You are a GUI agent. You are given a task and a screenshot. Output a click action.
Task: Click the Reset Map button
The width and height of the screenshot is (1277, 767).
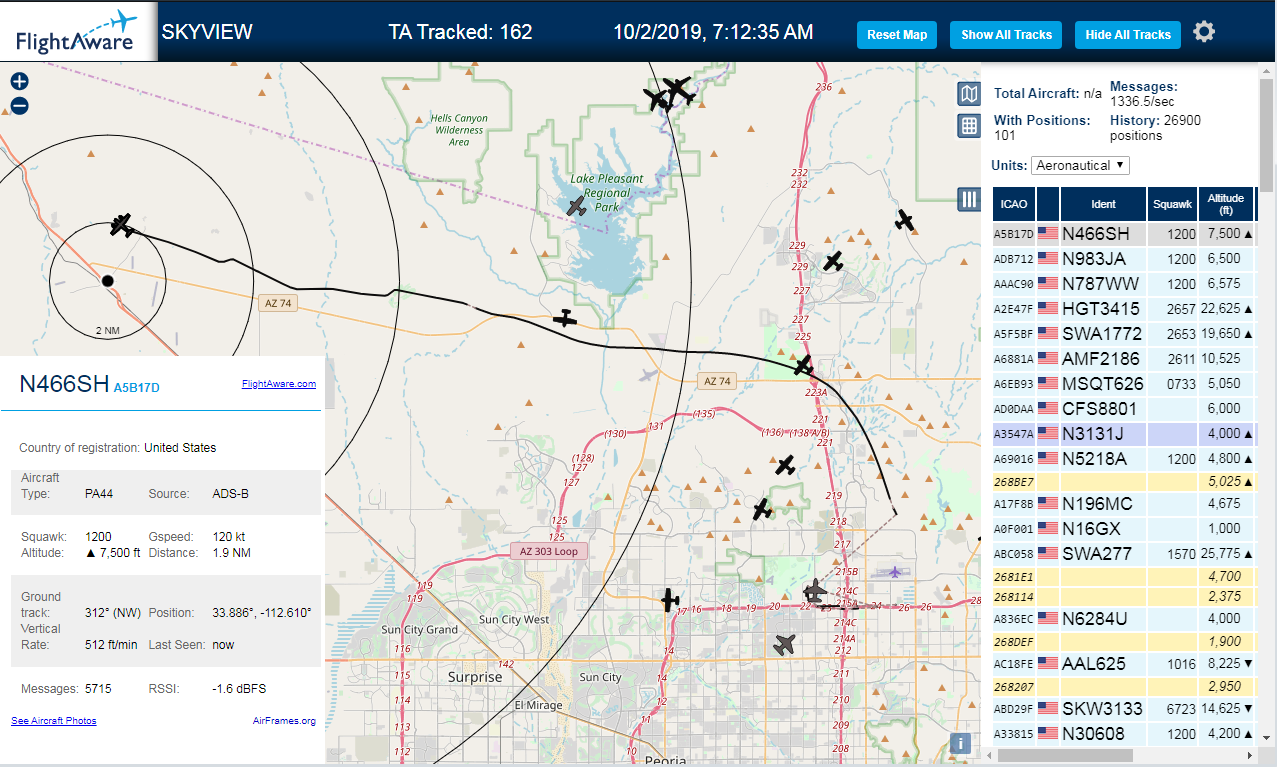(897, 35)
